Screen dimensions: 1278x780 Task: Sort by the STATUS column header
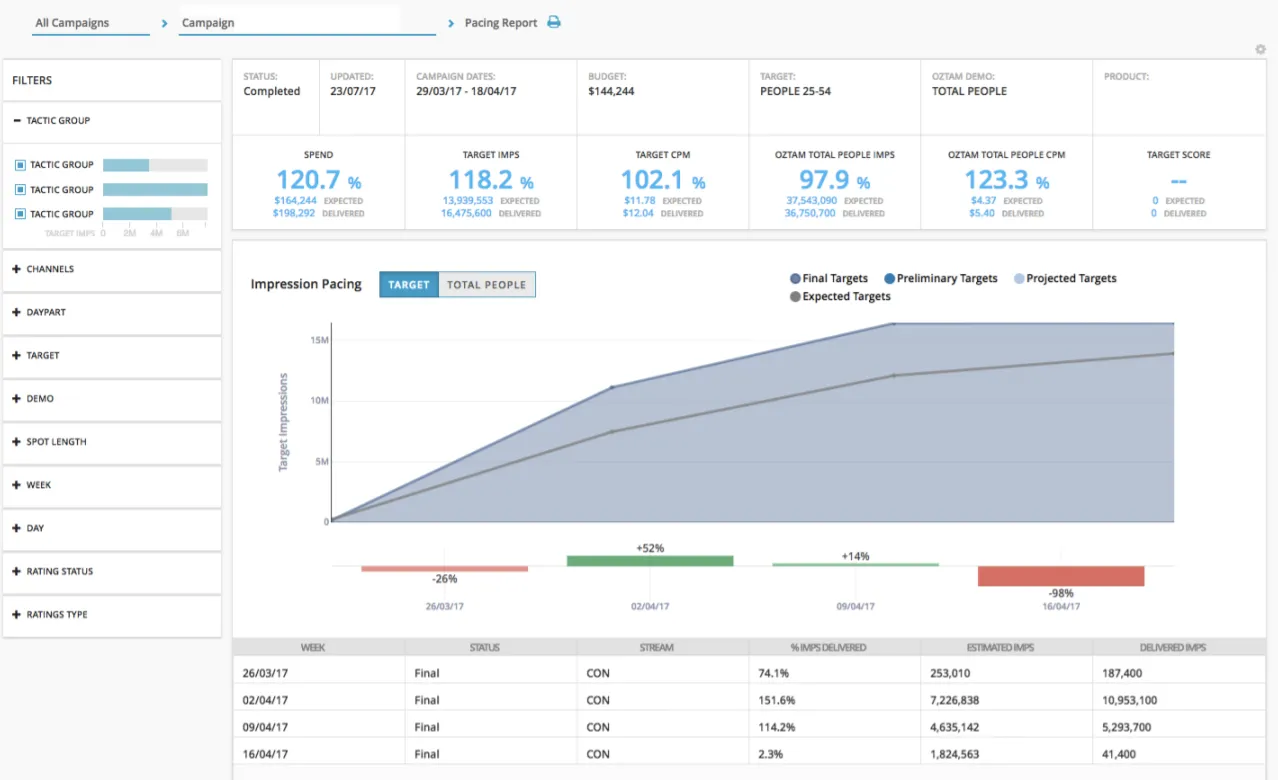click(x=485, y=648)
